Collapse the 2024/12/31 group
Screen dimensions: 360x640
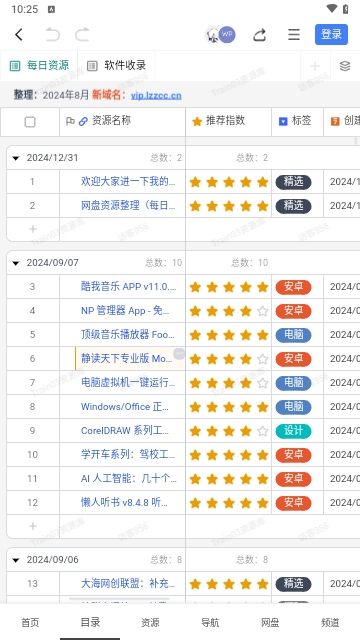pos(16,158)
